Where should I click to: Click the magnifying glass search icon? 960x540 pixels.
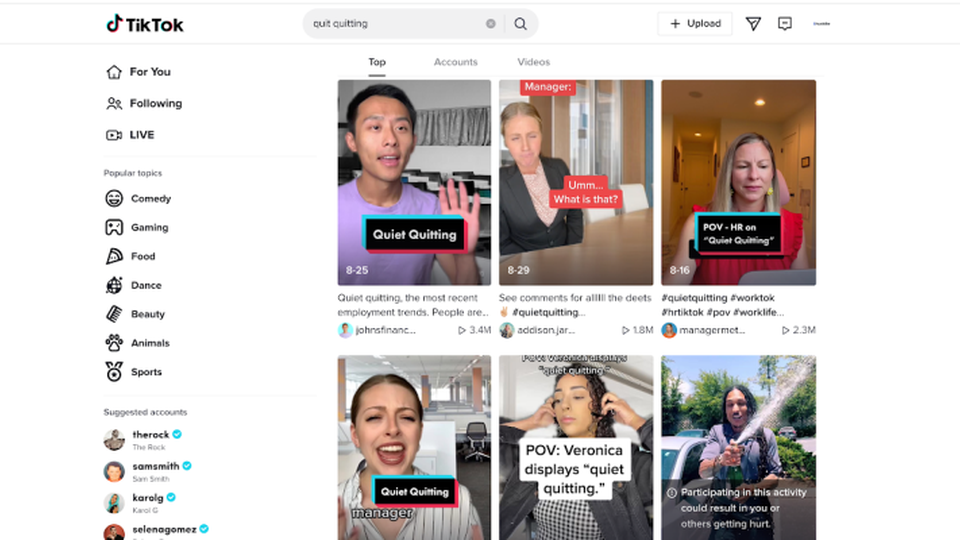[x=520, y=23]
